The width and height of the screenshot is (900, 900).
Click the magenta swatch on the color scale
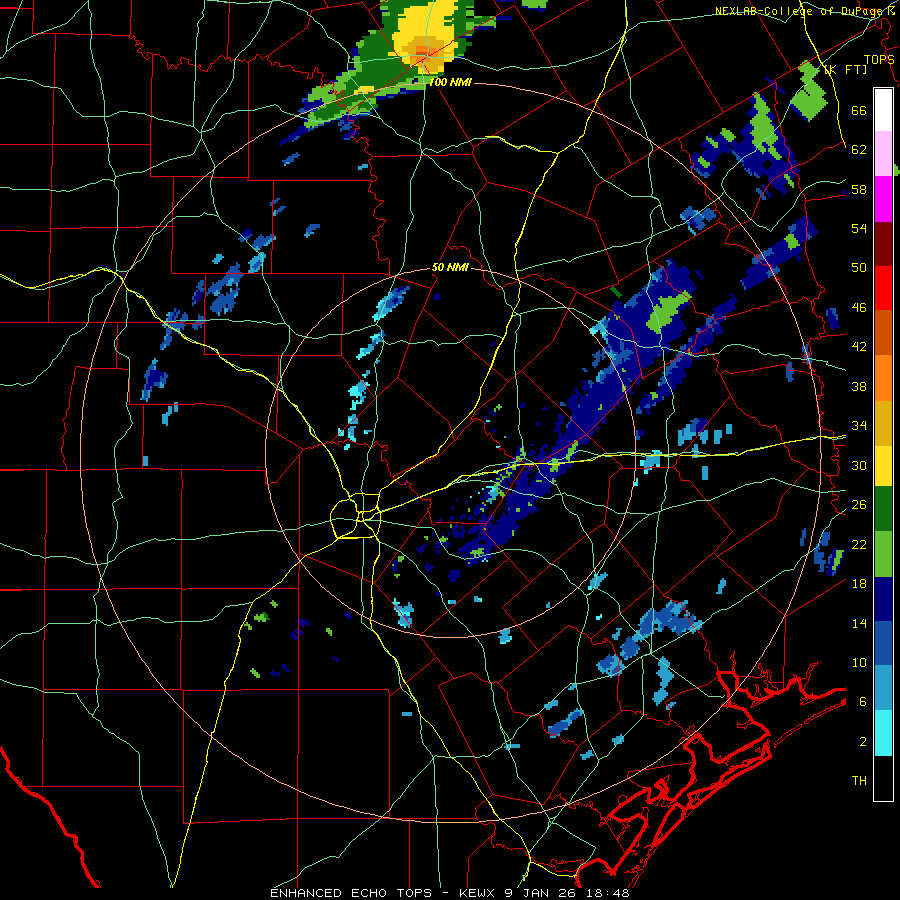pyautogui.click(x=883, y=199)
